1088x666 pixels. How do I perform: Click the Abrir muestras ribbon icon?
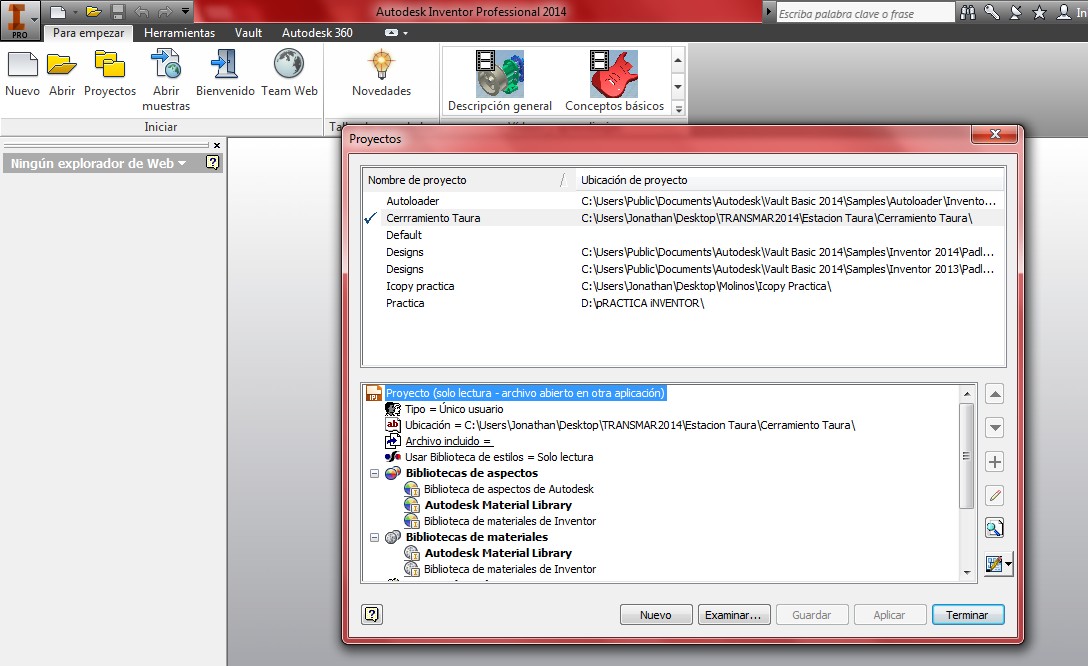166,80
